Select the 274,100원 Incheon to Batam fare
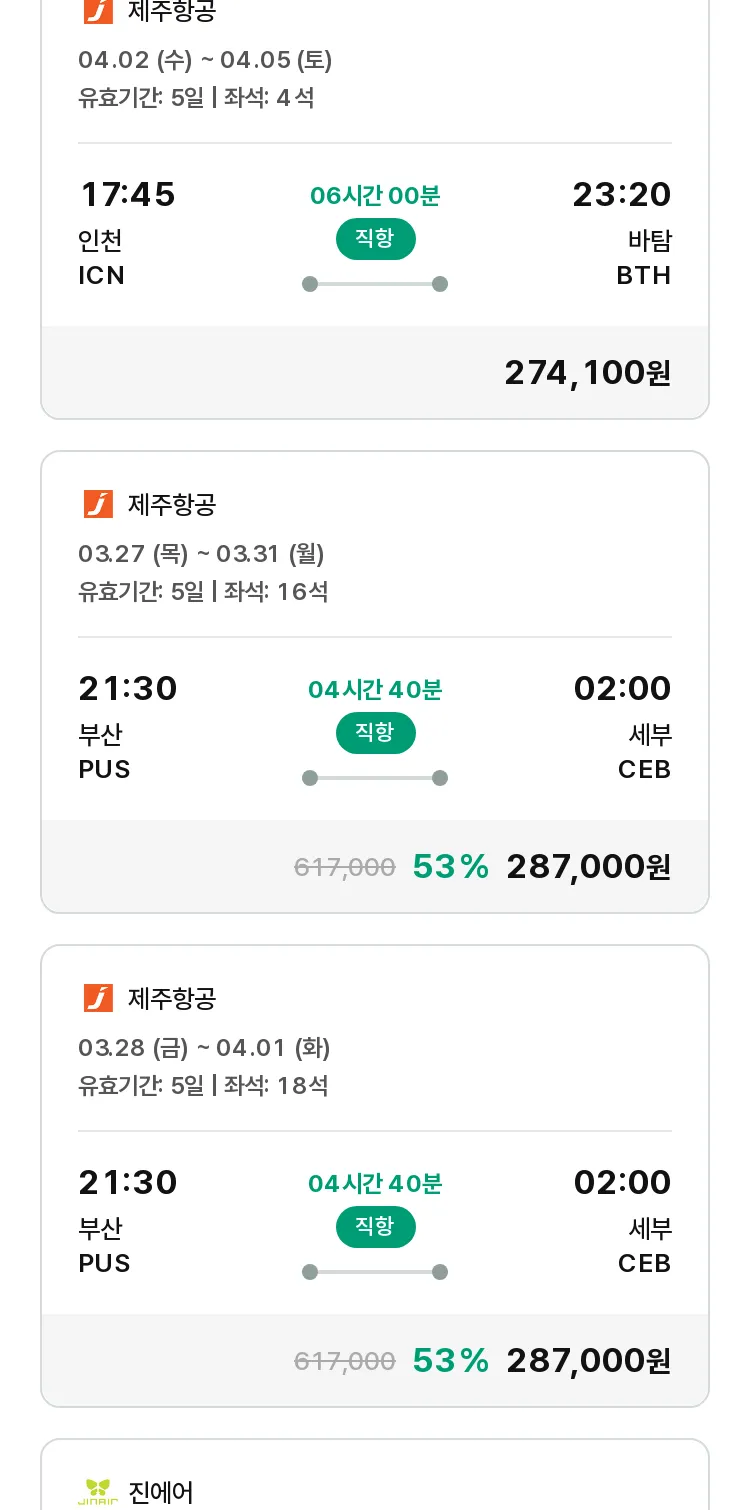 click(x=587, y=373)
